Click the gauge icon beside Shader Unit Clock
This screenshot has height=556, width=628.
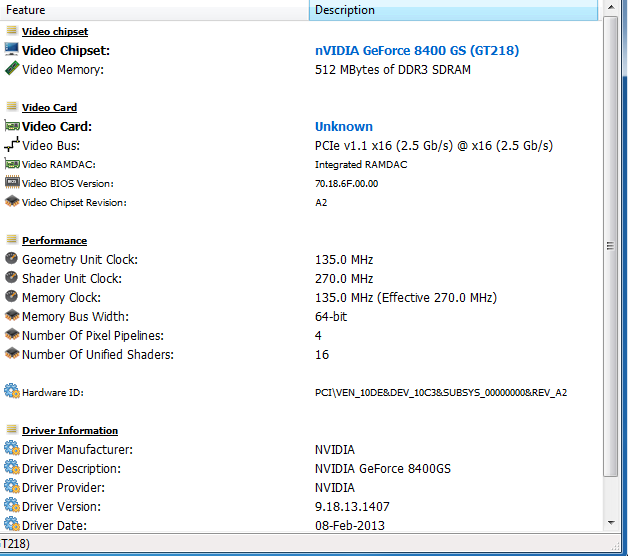pyautogui.click(x=12, y=277)
